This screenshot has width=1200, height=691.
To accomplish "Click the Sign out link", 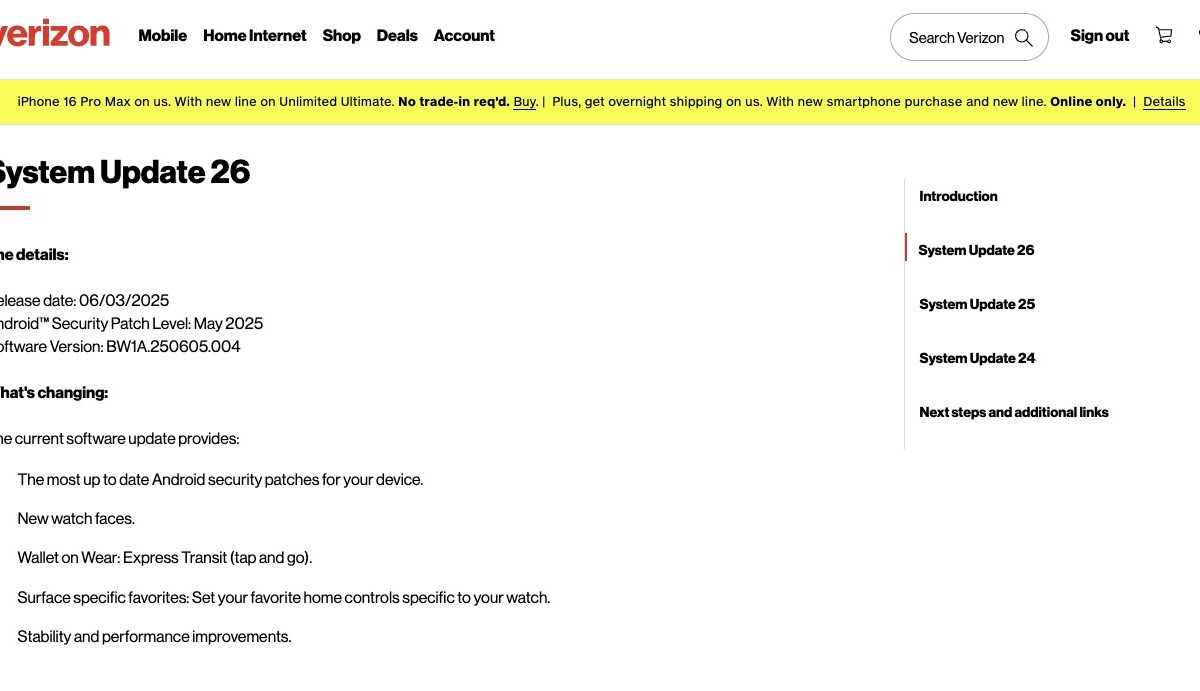I will pyautogui.click(x=1099, y=35).
